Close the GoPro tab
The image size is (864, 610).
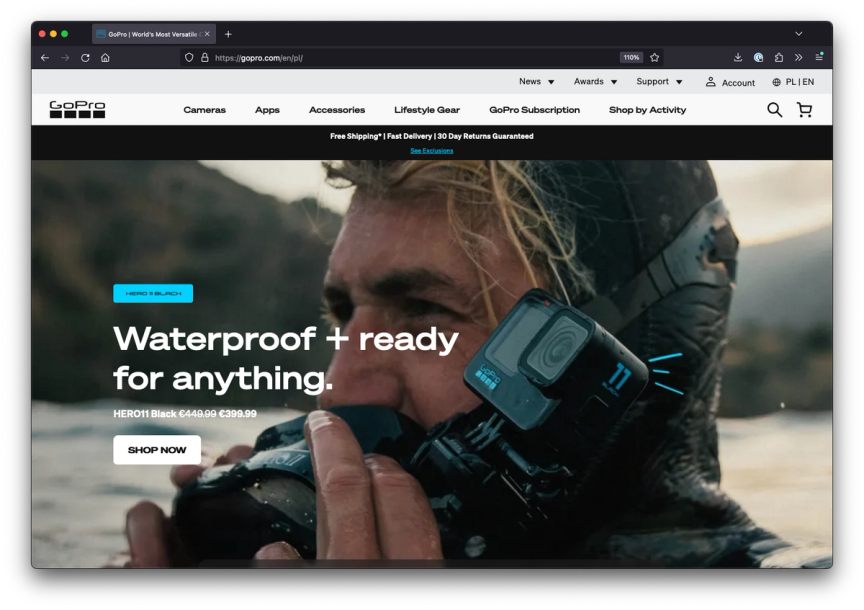click(x=207, y=34)
